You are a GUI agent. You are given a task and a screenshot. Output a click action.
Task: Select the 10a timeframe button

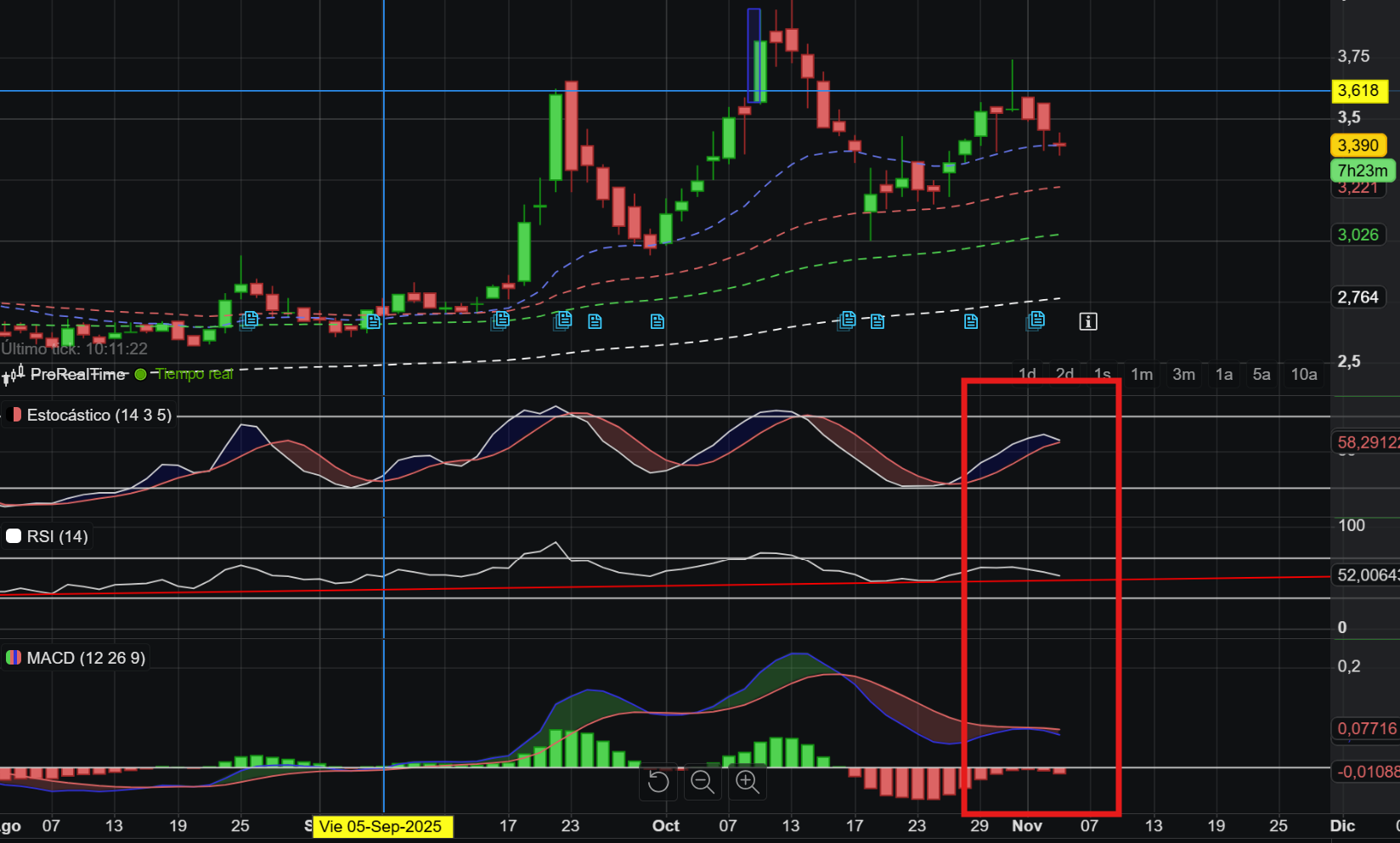[x=1303, y=374]
